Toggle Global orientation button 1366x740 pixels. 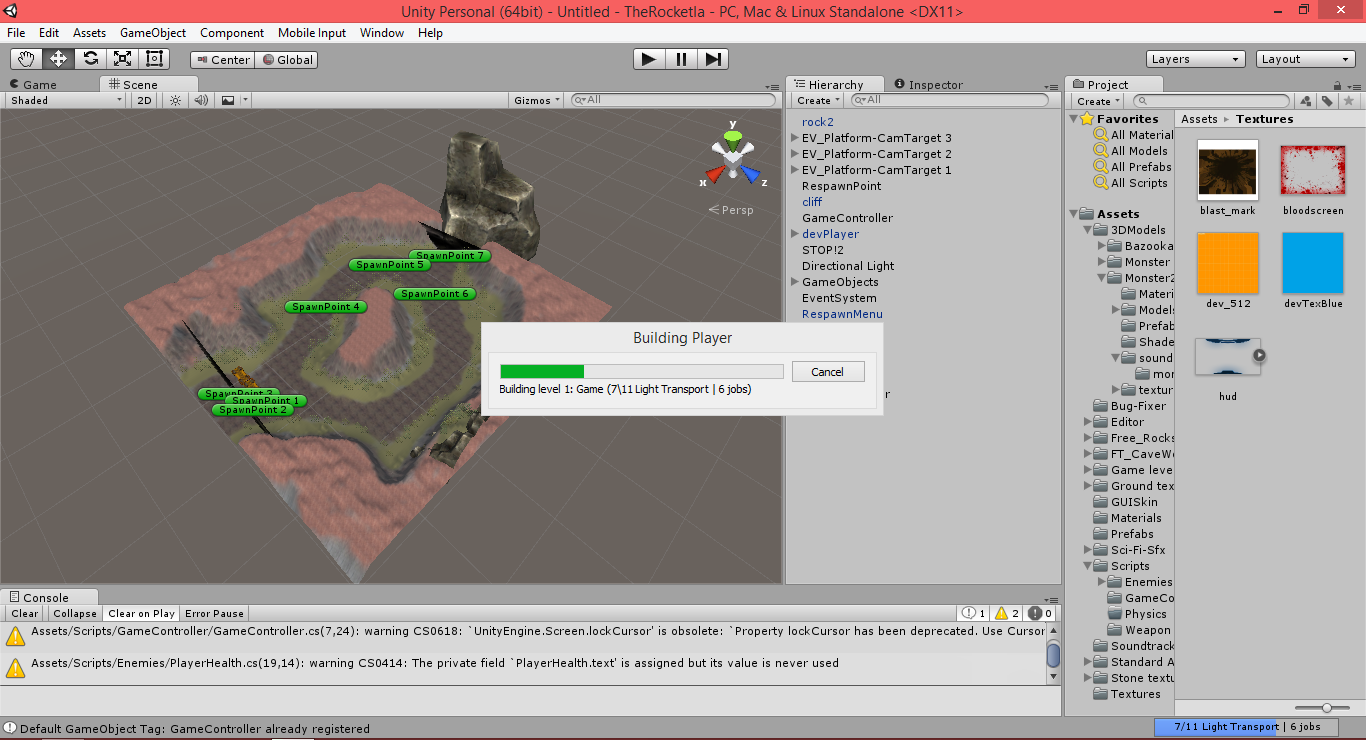[286, 60]
